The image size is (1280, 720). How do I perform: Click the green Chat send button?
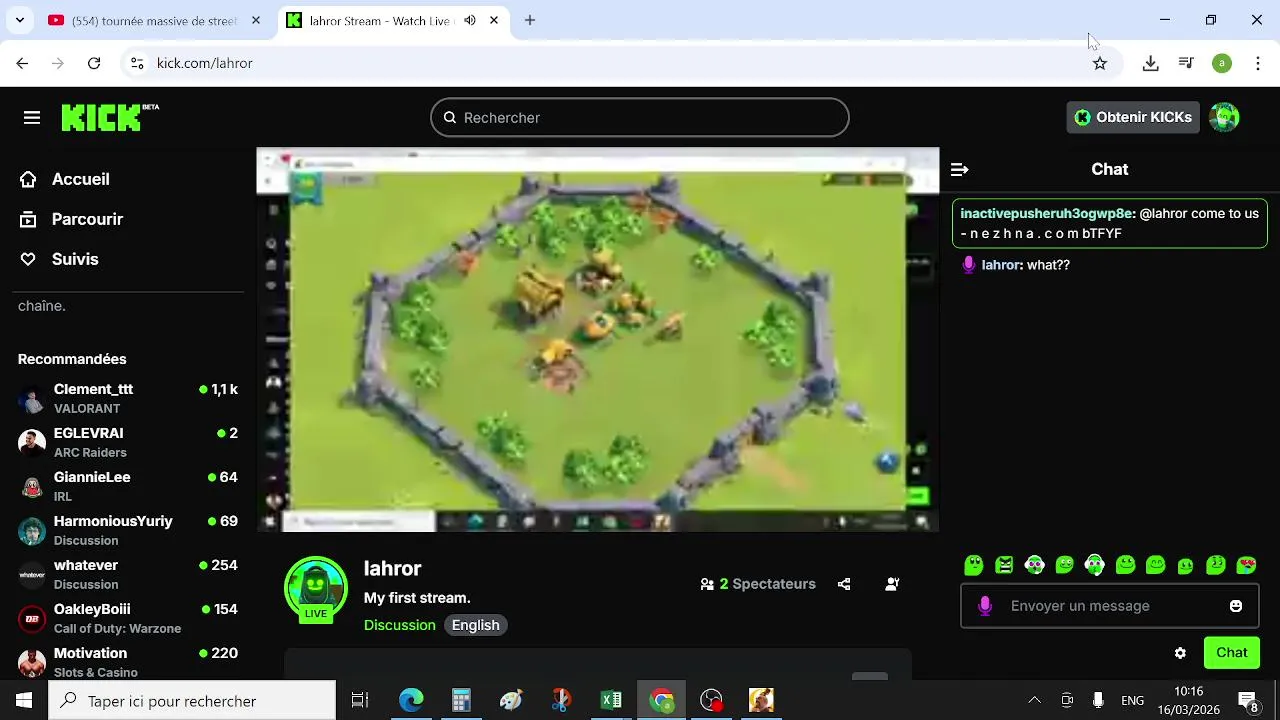tap(1232, 653)
